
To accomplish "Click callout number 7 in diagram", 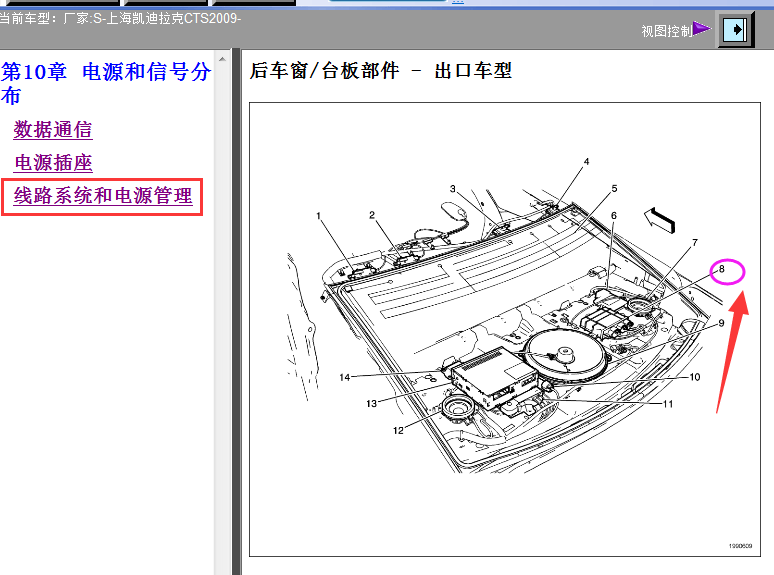I will 695,242.
